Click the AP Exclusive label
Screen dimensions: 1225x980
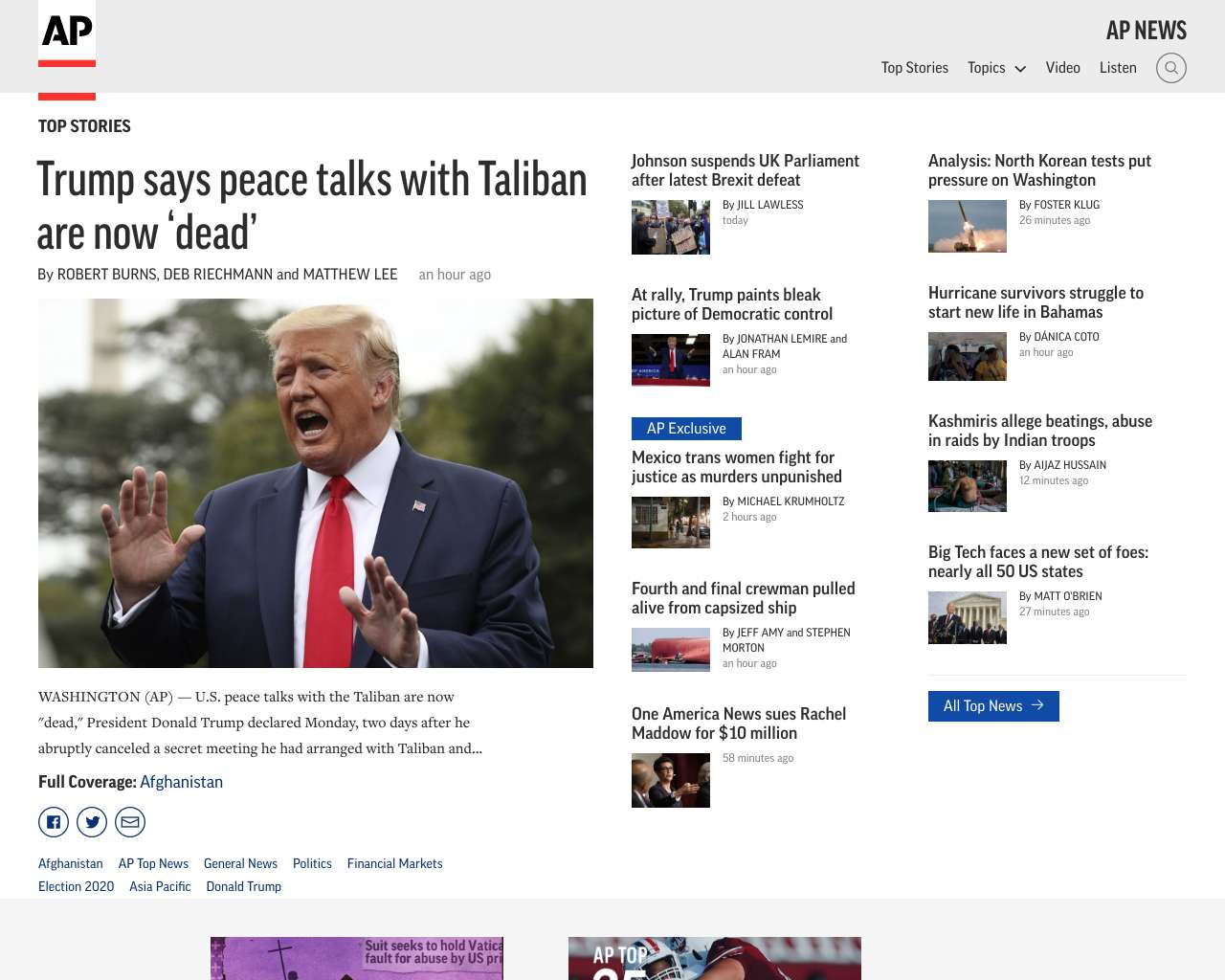coord(686,429)
